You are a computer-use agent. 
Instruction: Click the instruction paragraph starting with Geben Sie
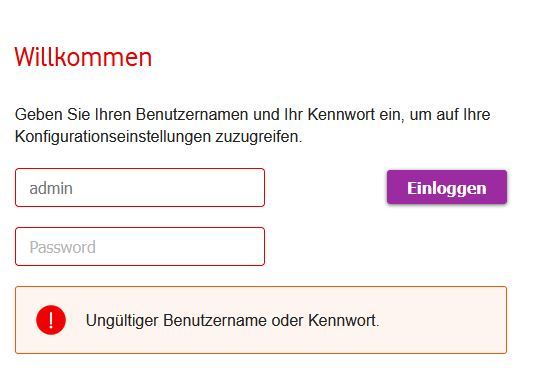[x=252, y=125]
